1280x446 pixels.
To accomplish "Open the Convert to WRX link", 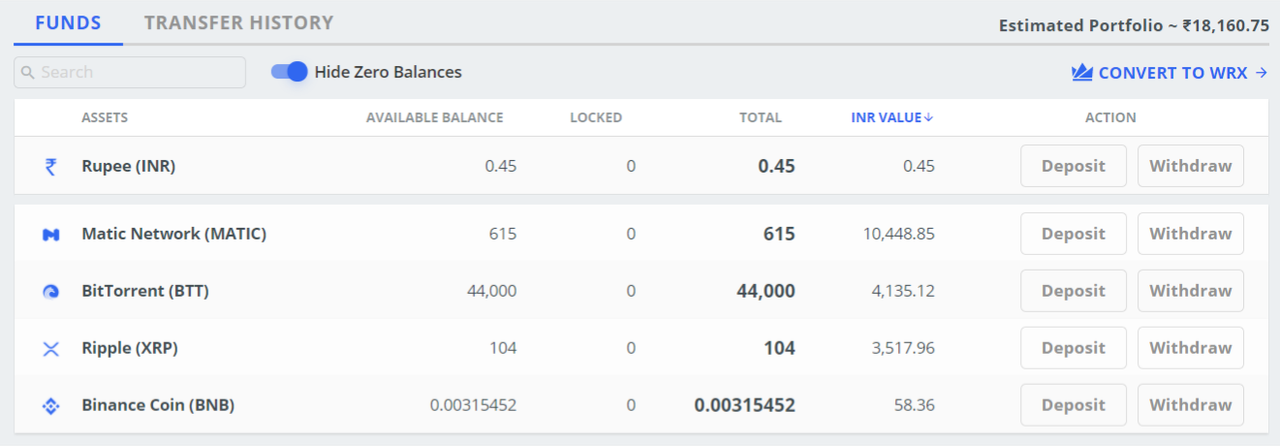I will coord(1170,73).
